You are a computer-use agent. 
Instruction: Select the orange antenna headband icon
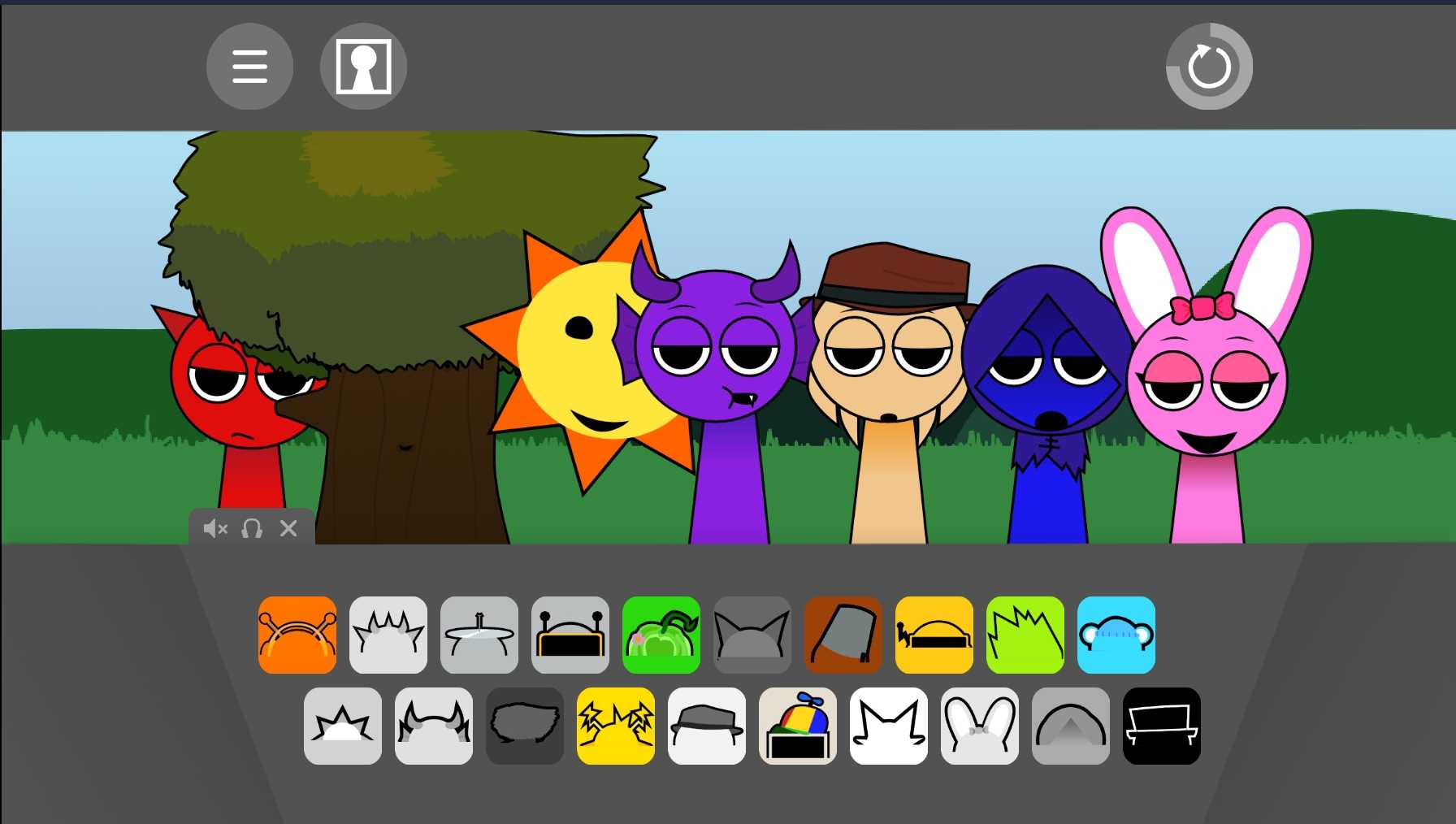click(x=297, y=635)
